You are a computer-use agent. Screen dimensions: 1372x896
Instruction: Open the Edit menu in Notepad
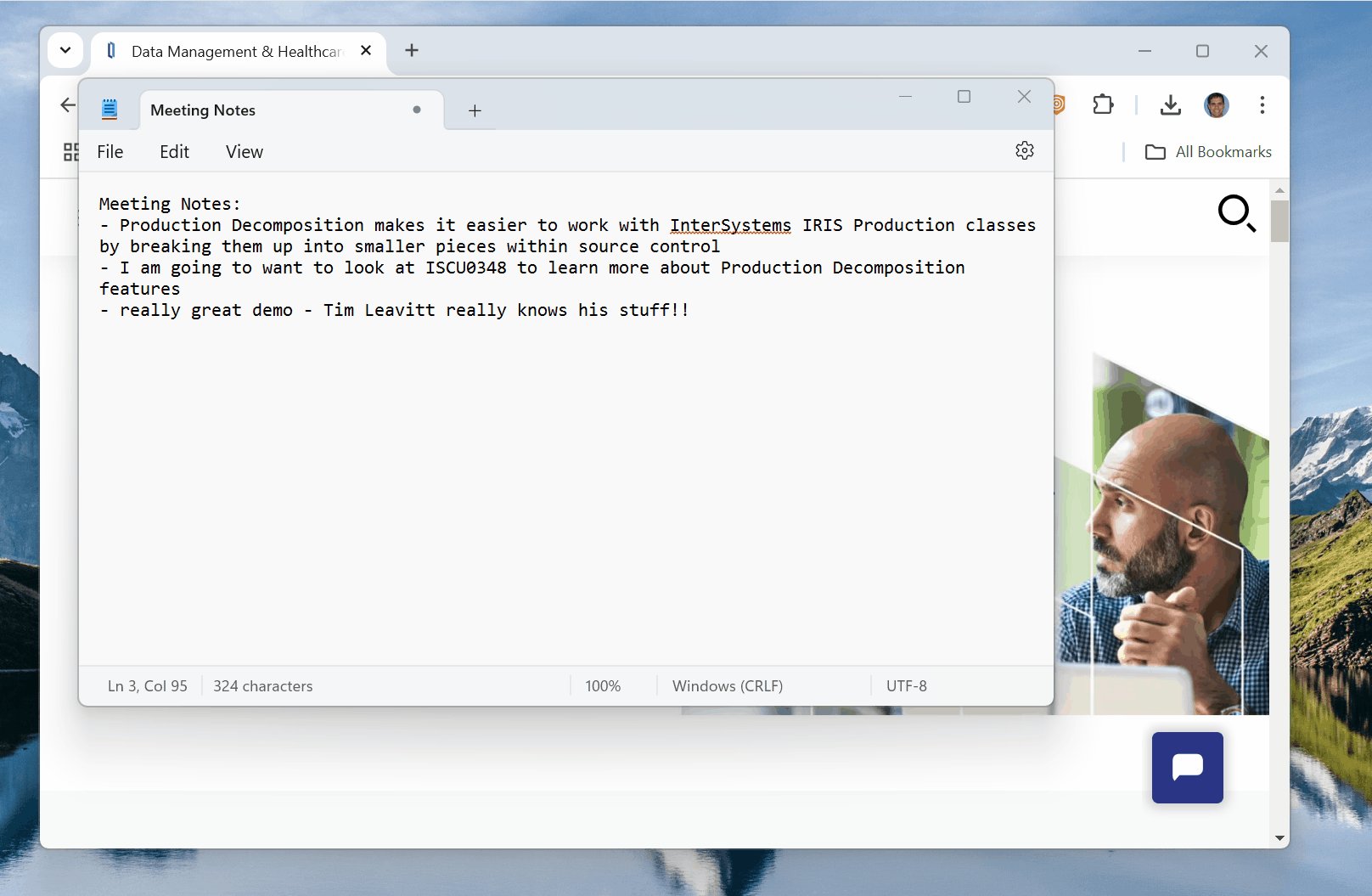[174, 151]
